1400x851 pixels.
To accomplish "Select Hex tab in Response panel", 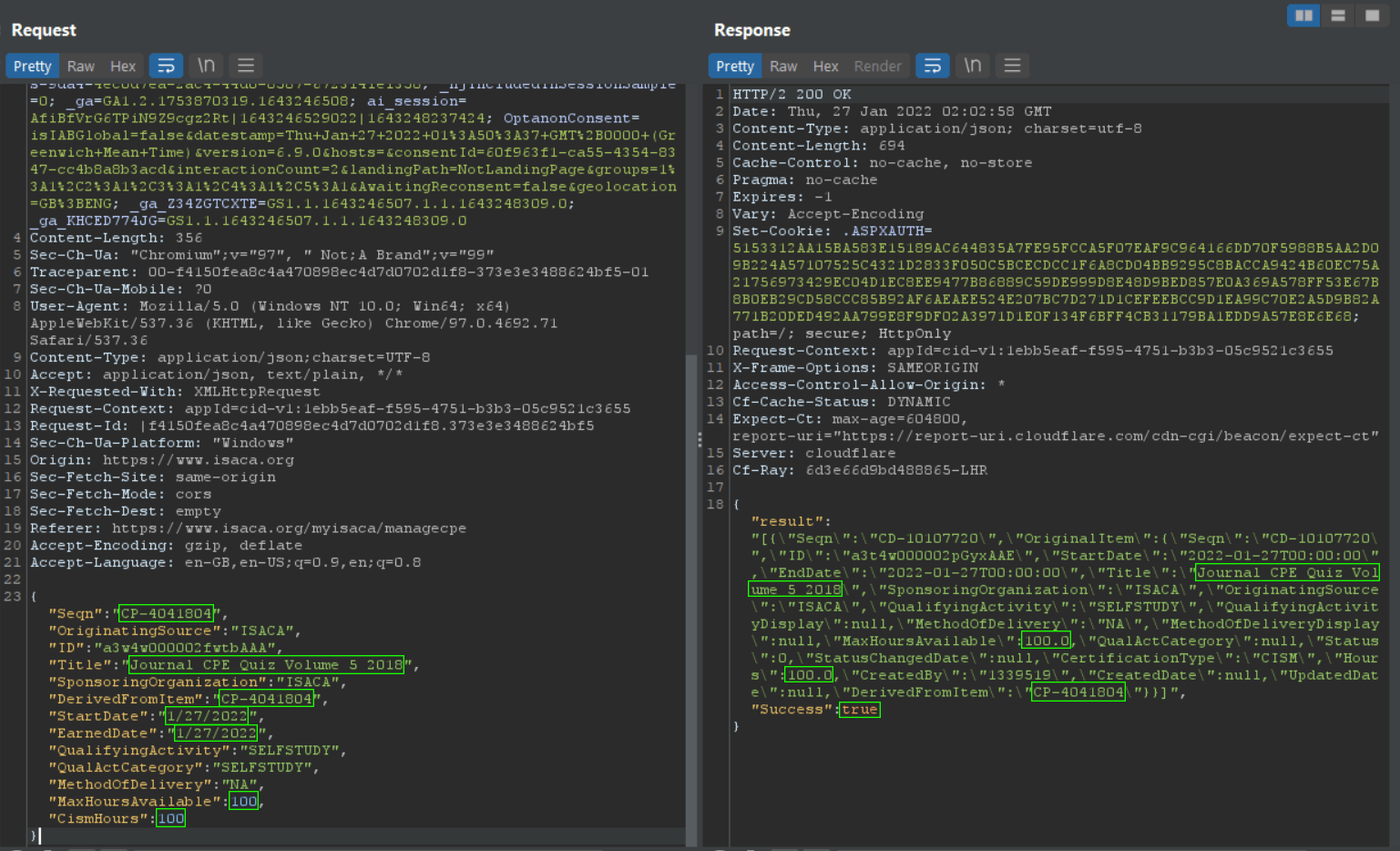I will tap(825, 66).
